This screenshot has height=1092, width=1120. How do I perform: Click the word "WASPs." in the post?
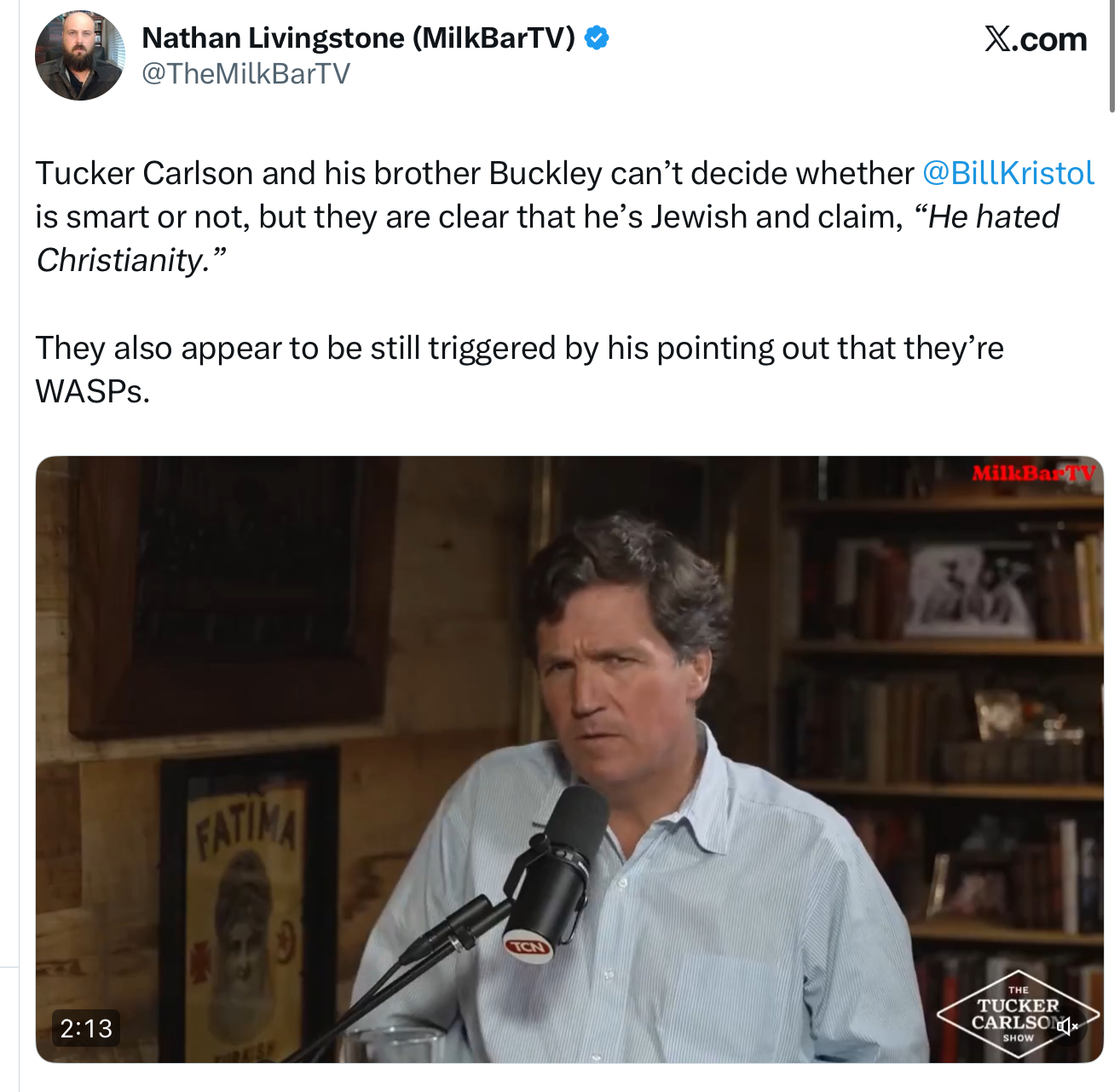(92, 391)
